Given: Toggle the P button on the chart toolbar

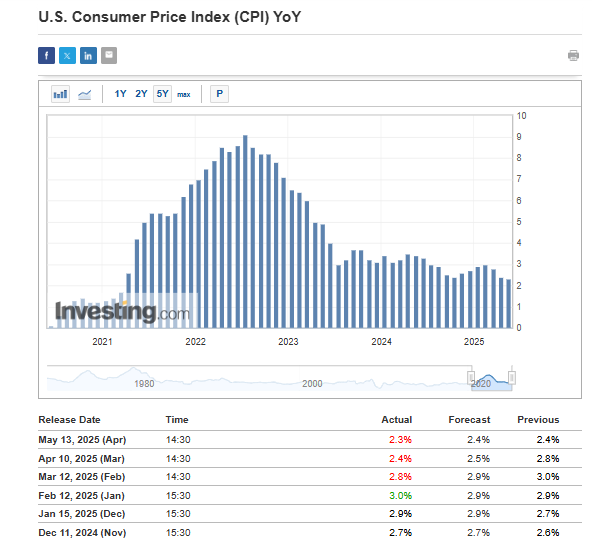Looking at the screenshot, I should 219,94.
